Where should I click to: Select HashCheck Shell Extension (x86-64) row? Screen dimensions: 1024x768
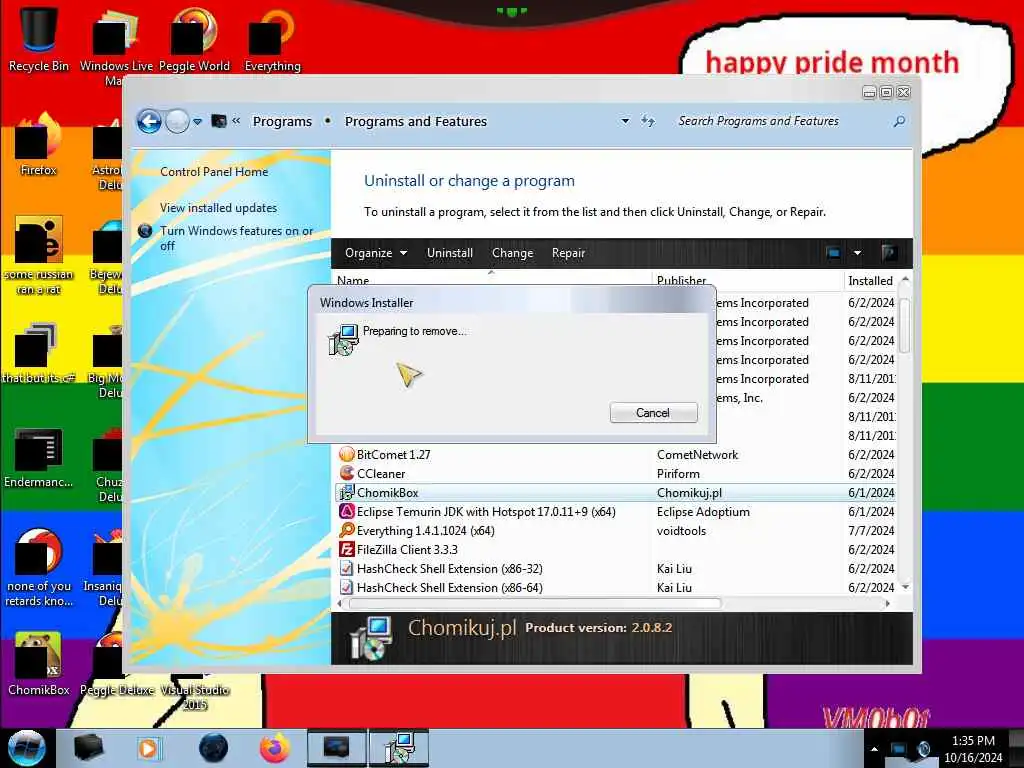pyautogui.click(x=617, y=587)
